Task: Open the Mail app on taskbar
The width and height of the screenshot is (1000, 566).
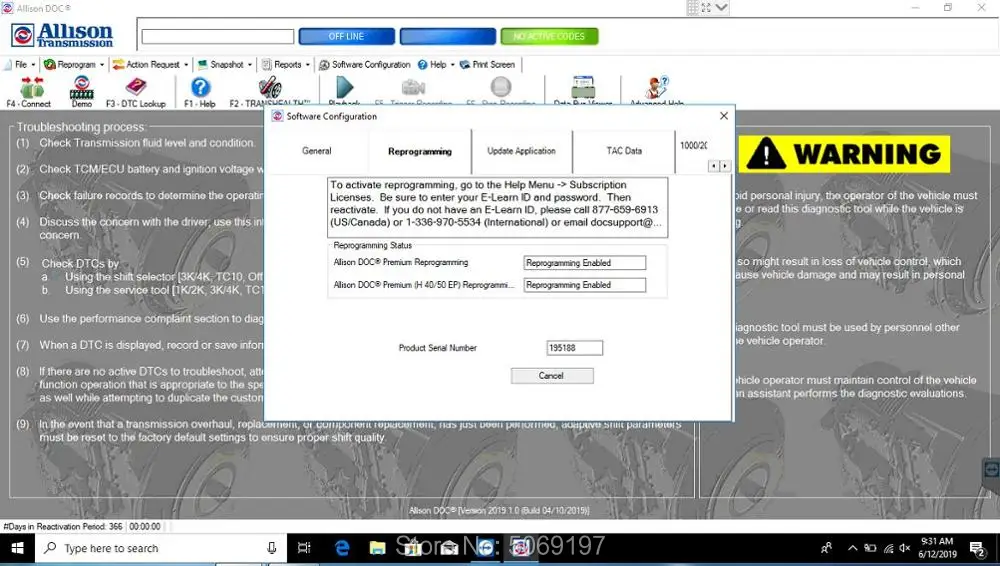Action: [449, 548]
